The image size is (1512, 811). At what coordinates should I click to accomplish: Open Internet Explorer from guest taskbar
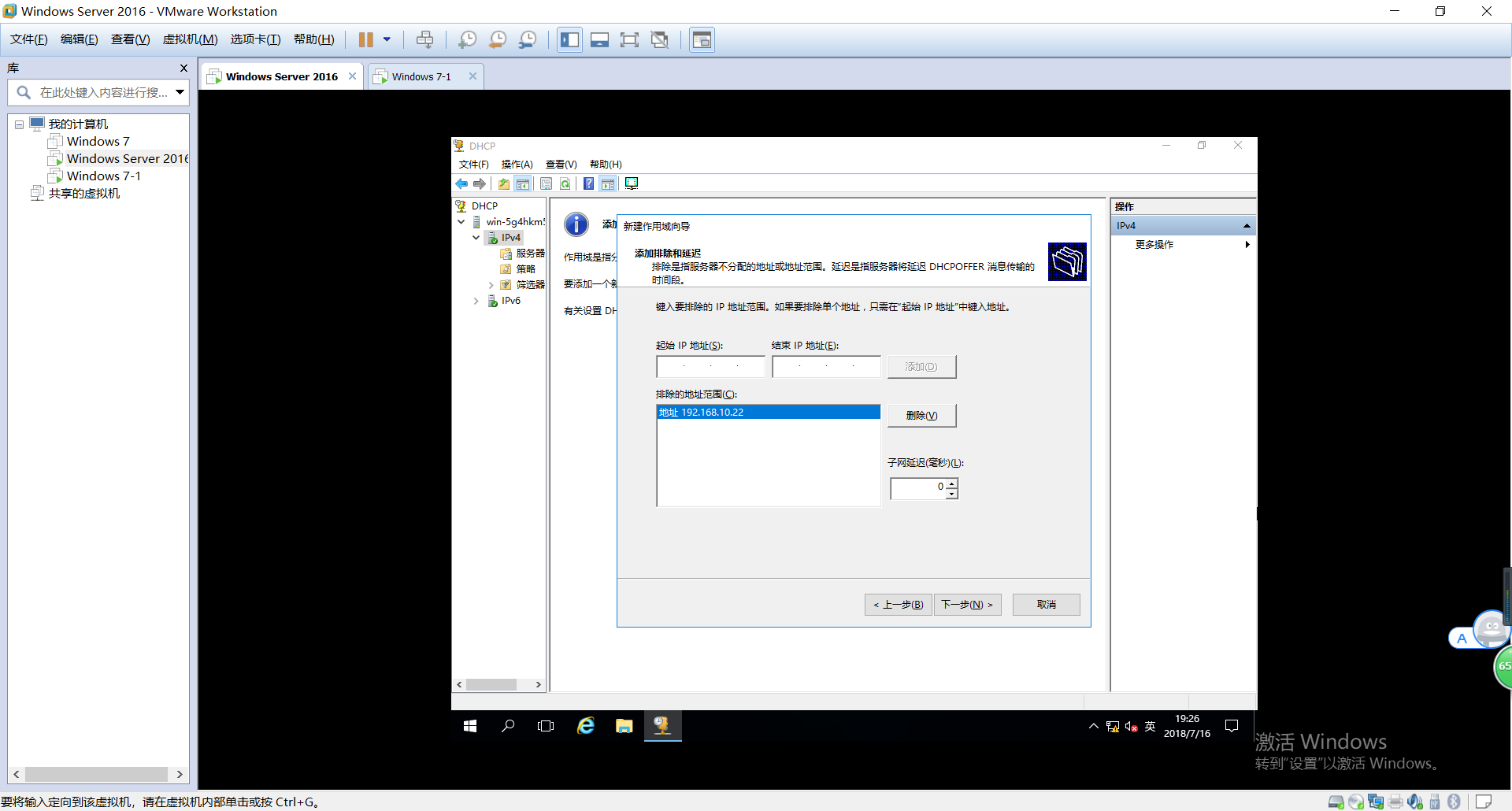(x=586, y=726)
